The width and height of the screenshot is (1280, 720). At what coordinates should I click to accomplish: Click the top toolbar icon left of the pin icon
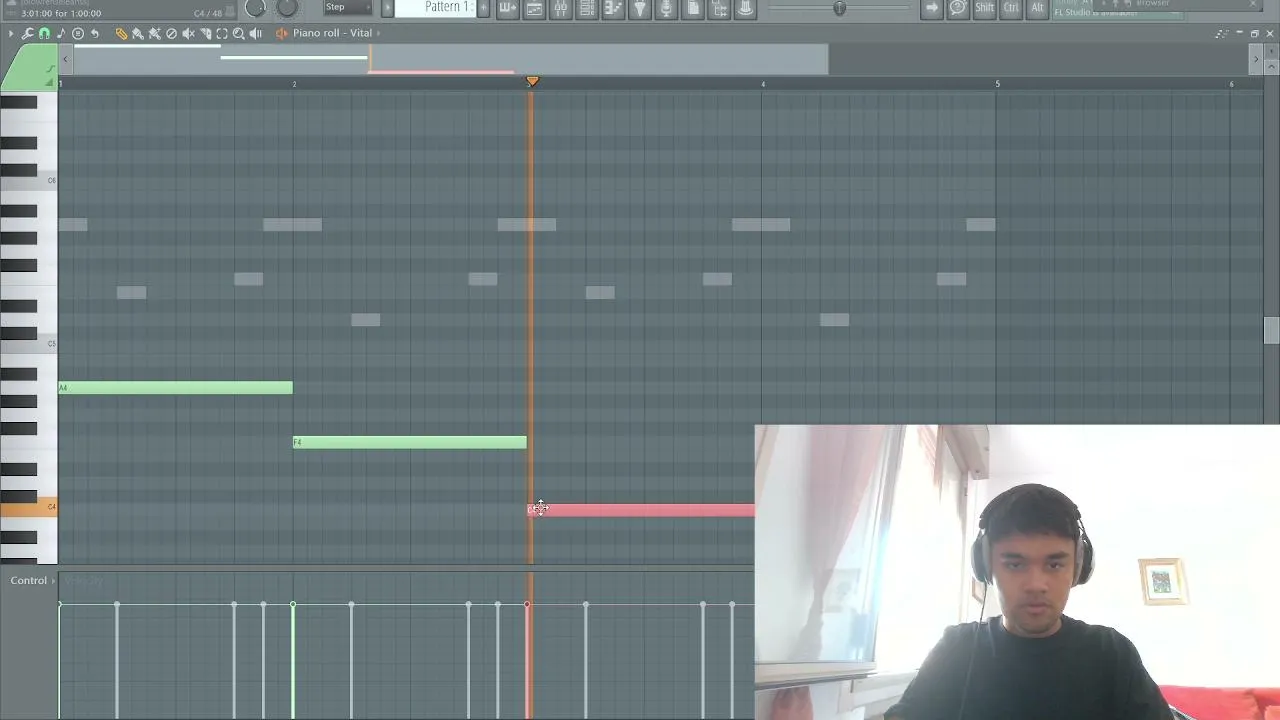point(613,8)
